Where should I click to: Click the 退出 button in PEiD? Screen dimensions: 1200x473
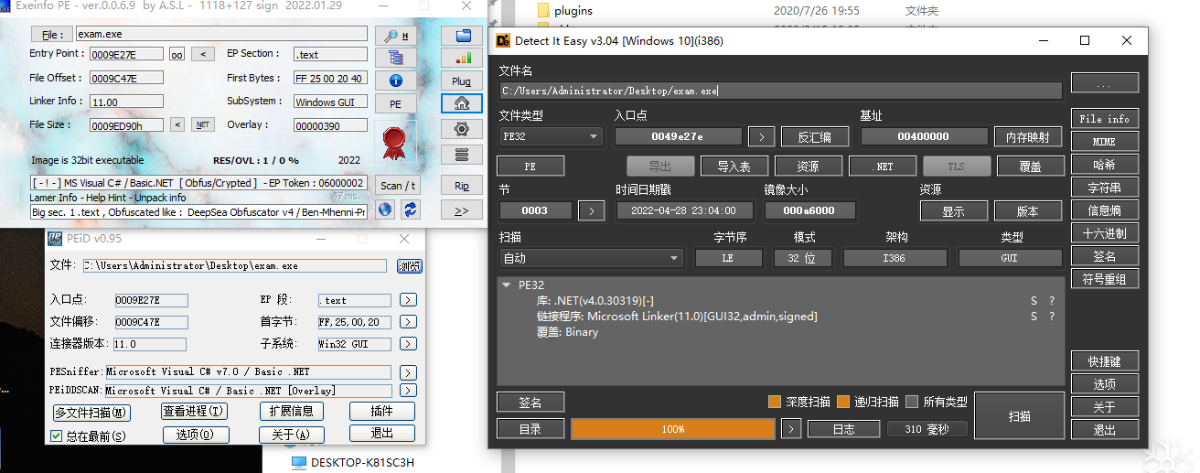pyautogui.click(x=381, y=433)
